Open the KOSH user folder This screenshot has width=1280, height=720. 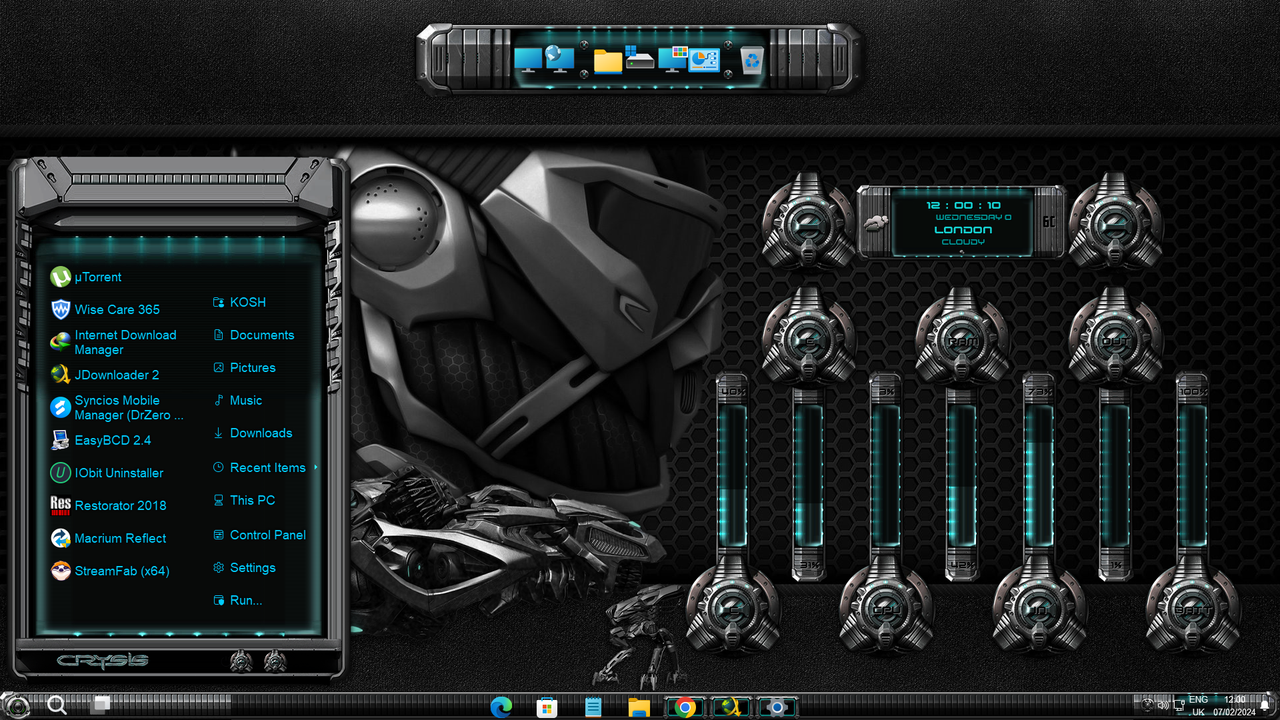coord(240,302)
